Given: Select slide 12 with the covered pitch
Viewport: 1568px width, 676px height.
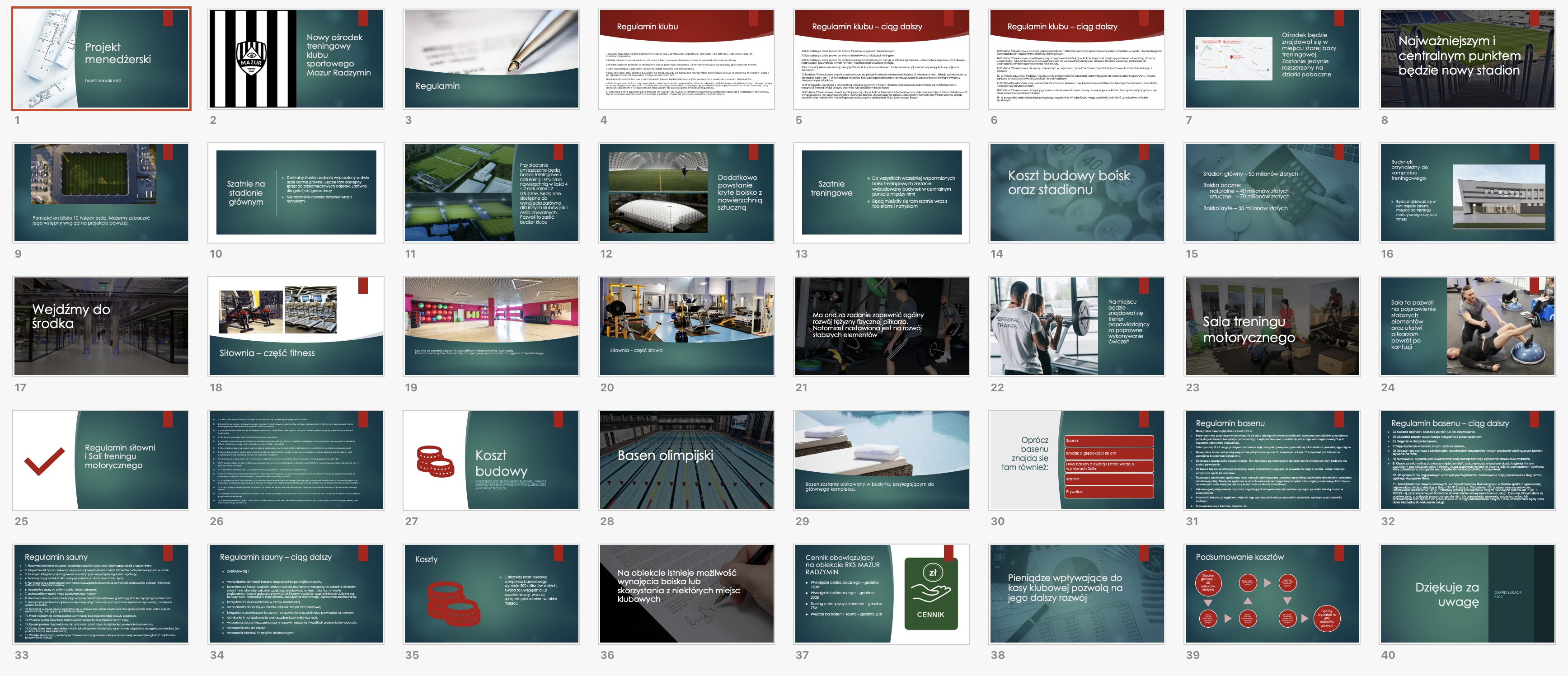Looking at the screenshot, I should pyautogui.click(x=686, y=192).
